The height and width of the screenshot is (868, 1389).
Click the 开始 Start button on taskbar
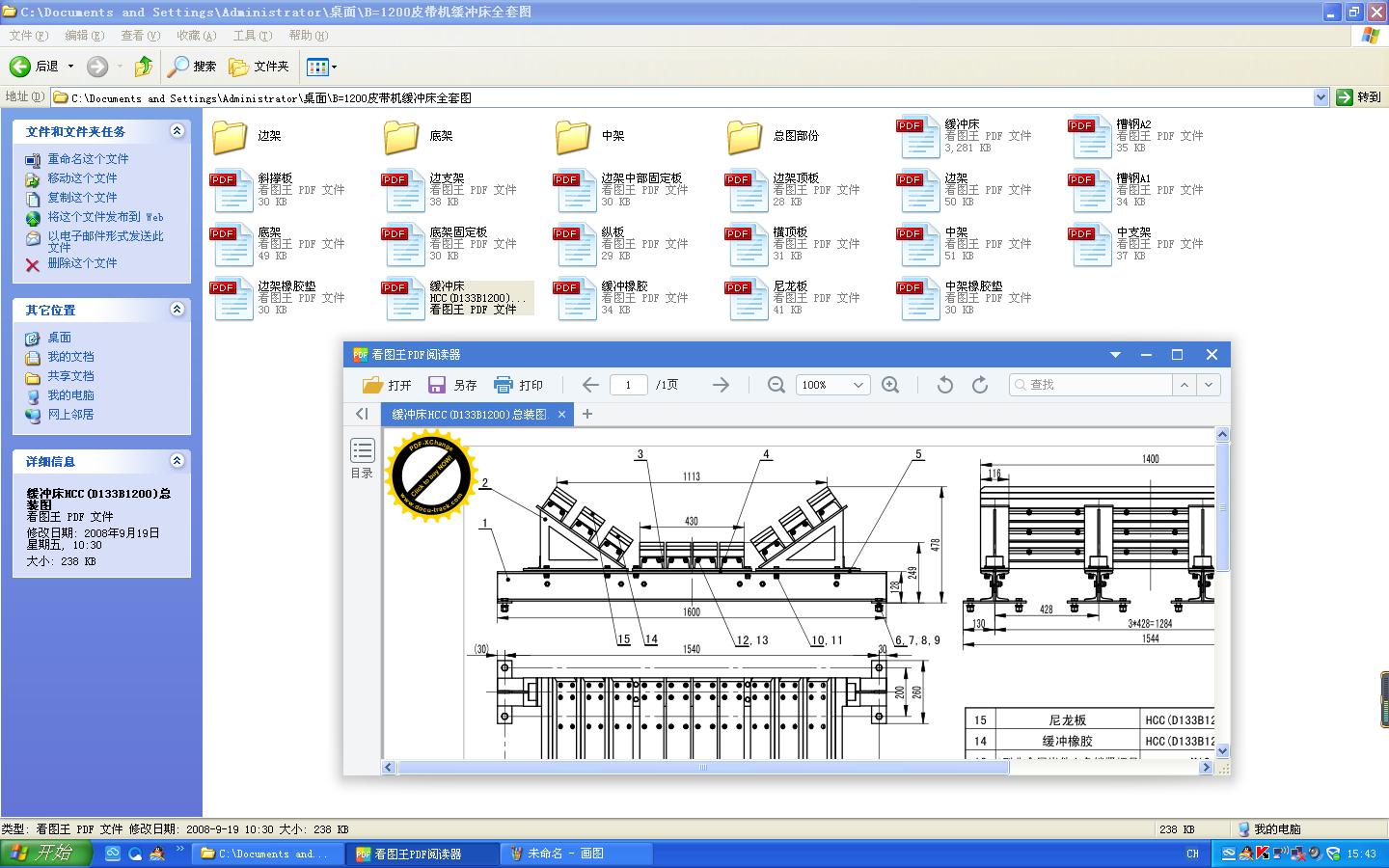coord(45,854)
